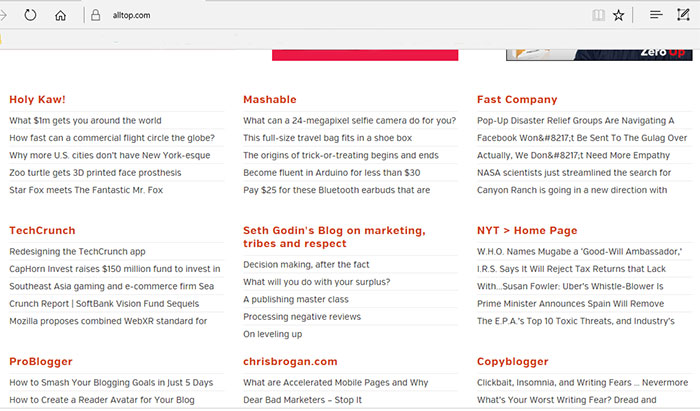The image size is (700, 411).
Task: Open 'Become fluent in Arduino' article
Action: click(x=332, y=173)
